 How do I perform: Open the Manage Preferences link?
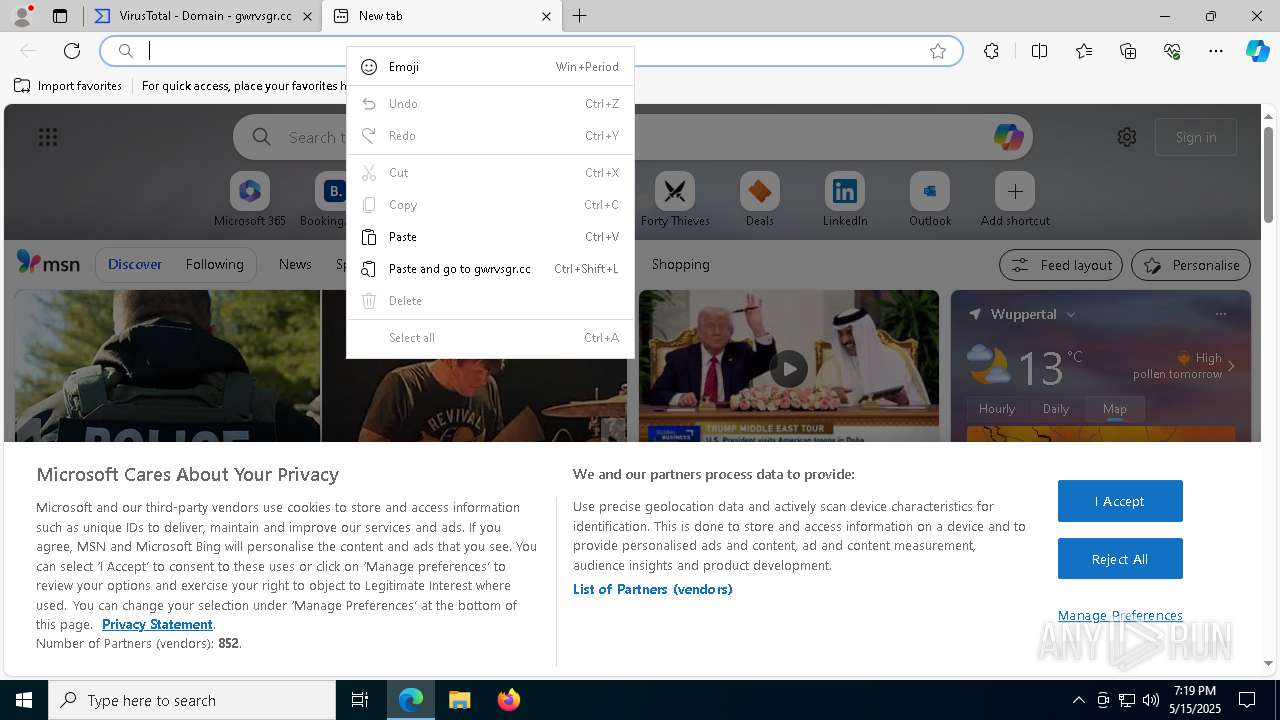(x=1120, y=615)
